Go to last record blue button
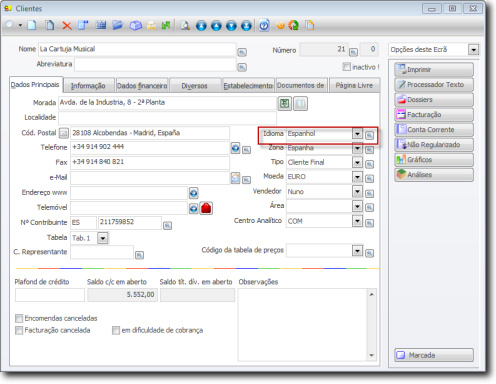 [246, 26]
